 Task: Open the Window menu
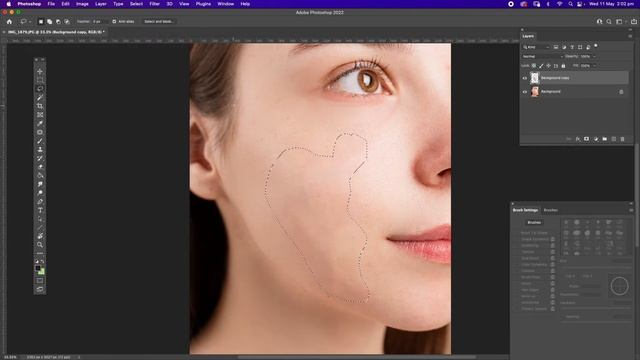[x=225, y=4]
